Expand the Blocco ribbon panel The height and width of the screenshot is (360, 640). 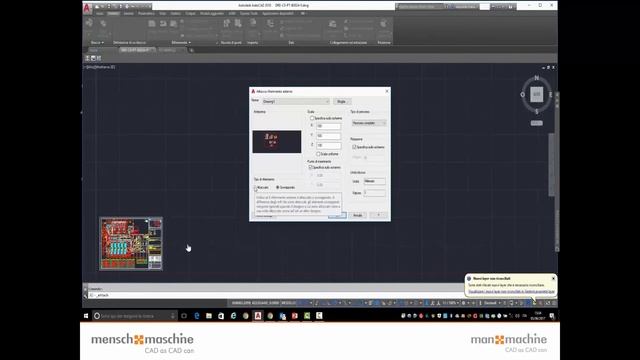pyautogui.click(x=97, y=42)
